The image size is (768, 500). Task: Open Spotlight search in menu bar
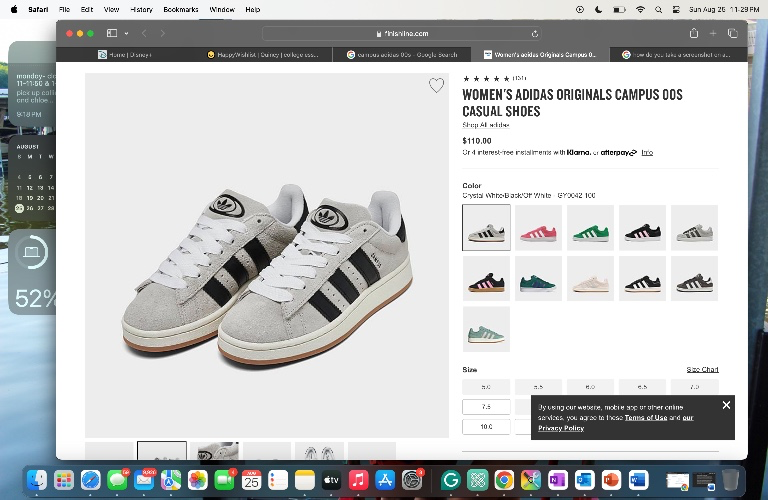[658, 9]
